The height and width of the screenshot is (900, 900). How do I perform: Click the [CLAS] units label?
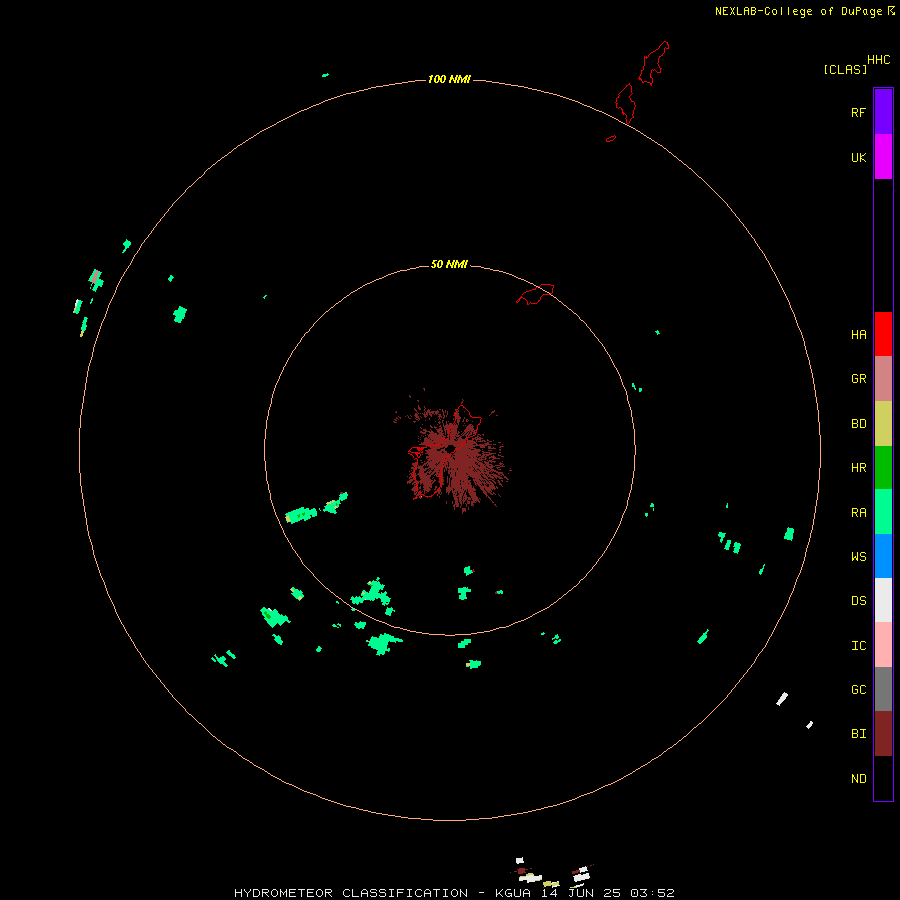845,70
